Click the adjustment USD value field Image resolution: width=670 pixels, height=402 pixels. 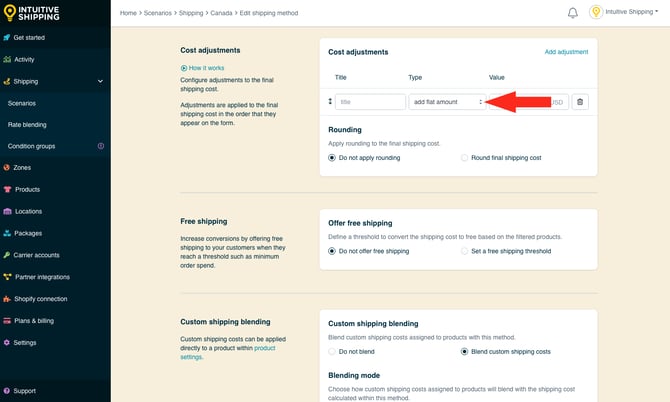pyautogui.click(x=529, y=102)
